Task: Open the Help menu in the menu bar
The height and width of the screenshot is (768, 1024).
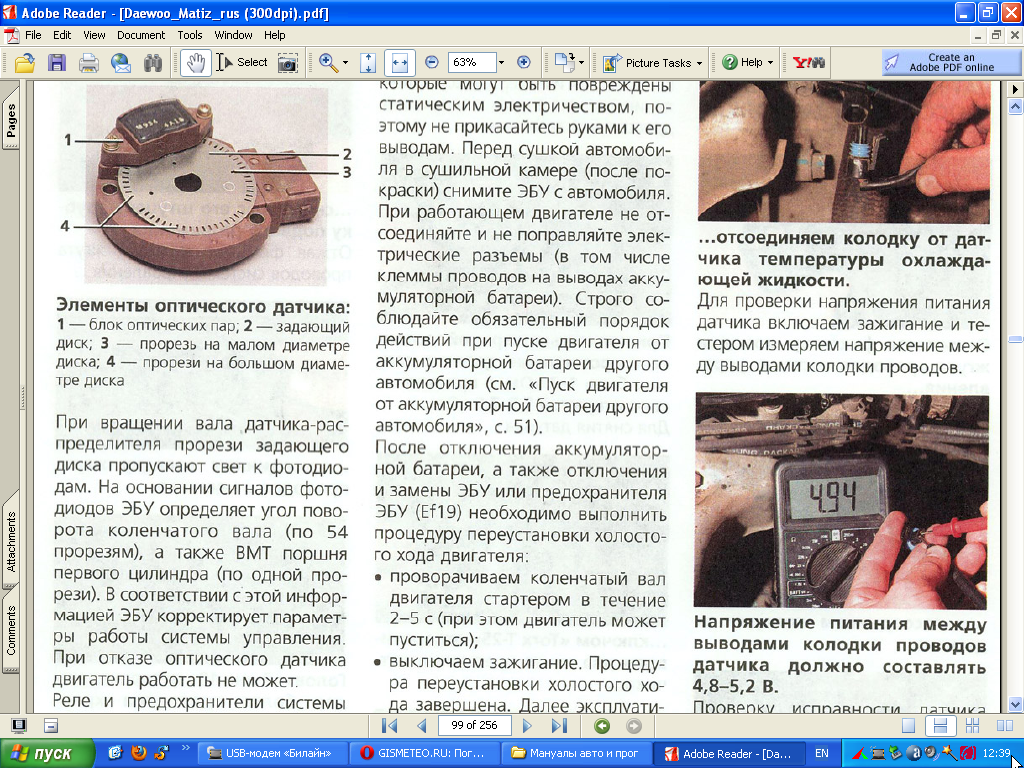Action: 275,35
